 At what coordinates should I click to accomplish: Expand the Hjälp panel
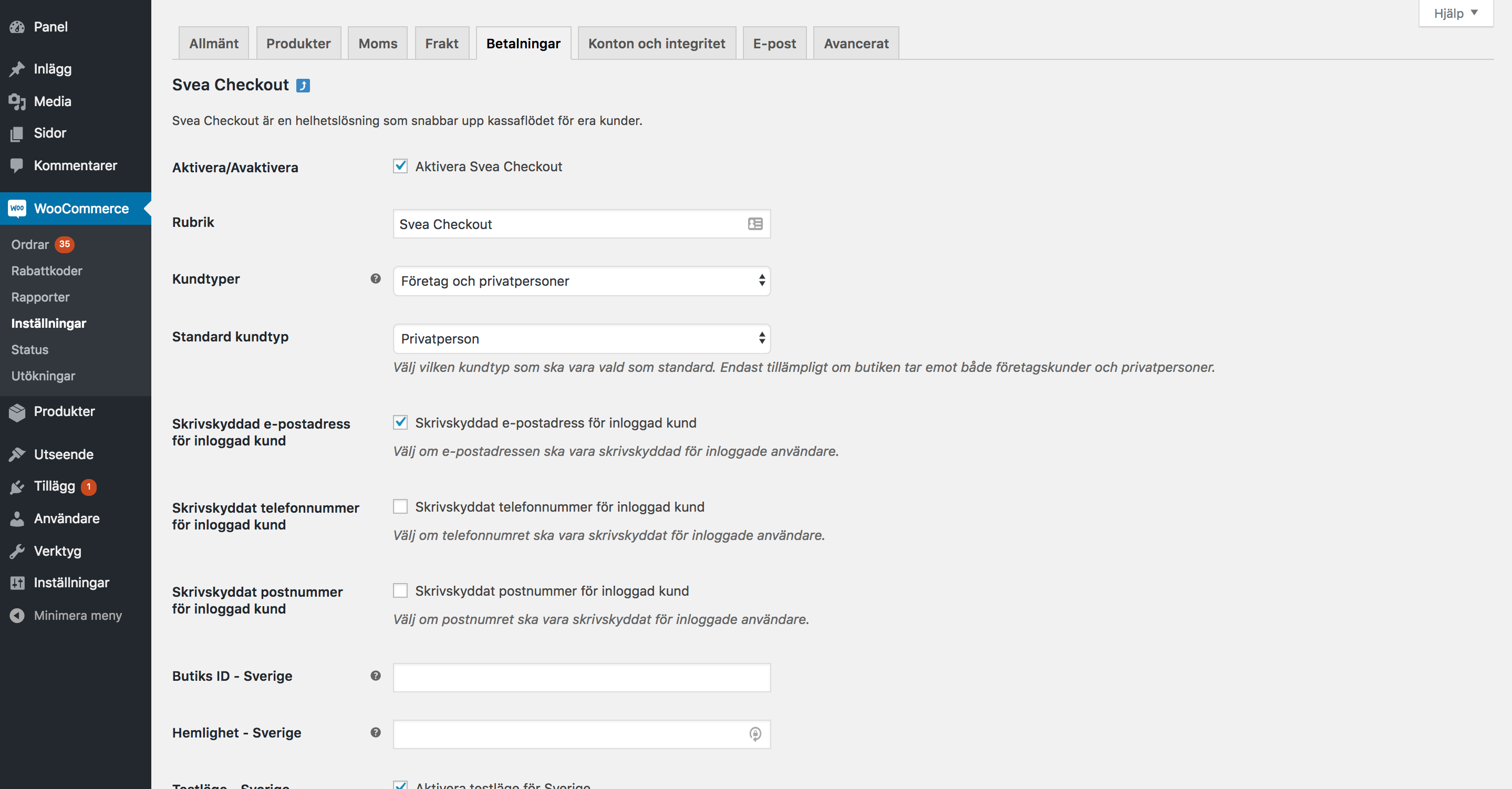coord(1455,13)
